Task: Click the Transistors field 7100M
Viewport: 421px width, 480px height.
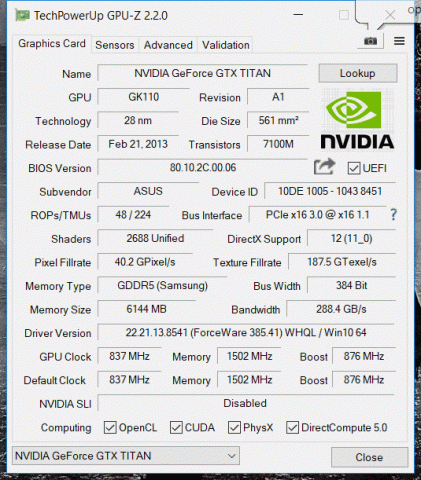Action: [278, 144]
